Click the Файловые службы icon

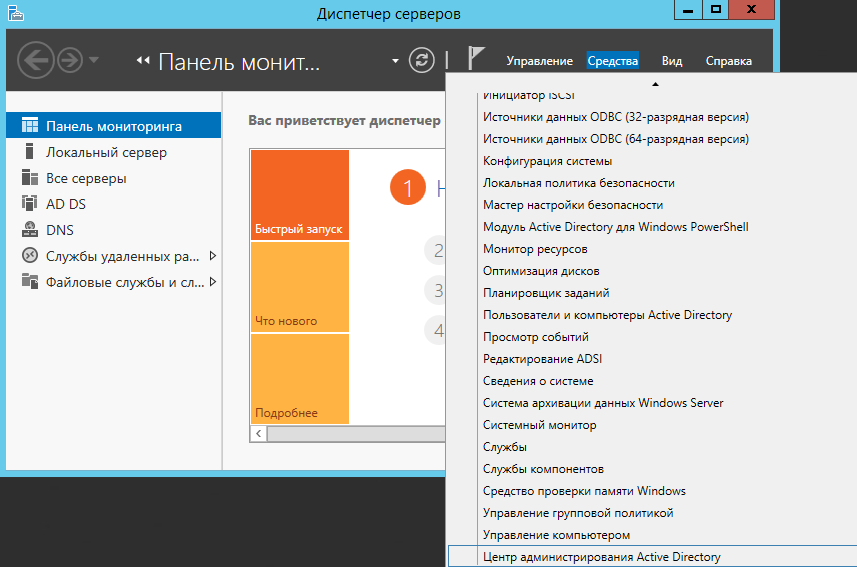[30, 281]
